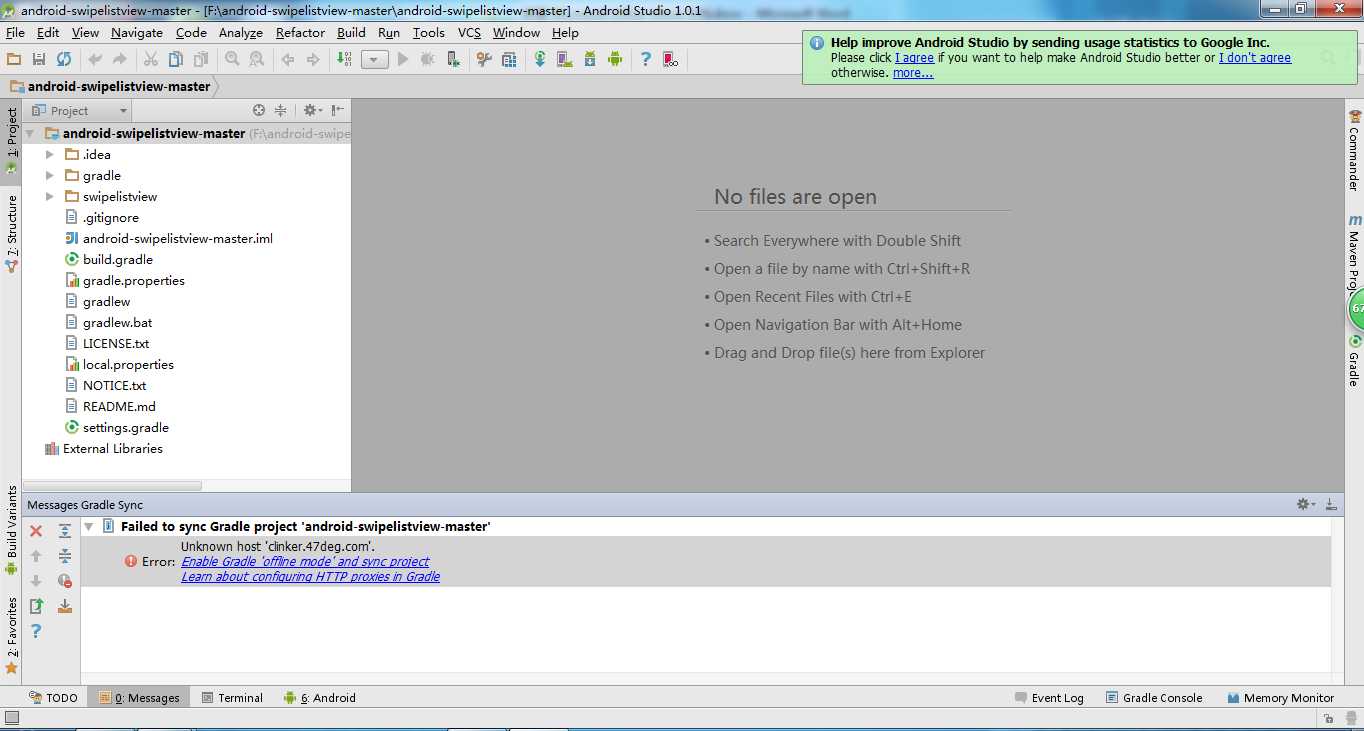Click the Make Project icon

tap(345, 60)
